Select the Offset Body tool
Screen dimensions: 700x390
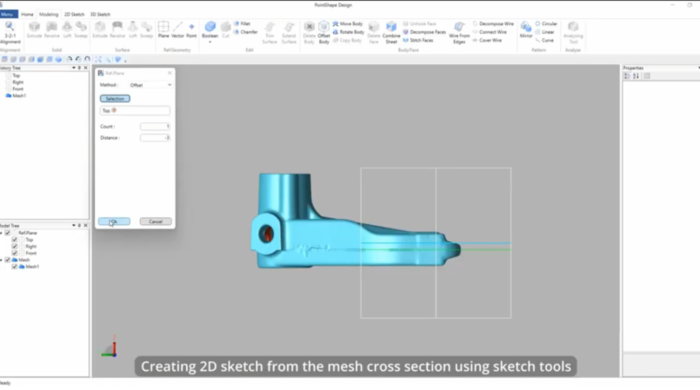pos(324,33)
